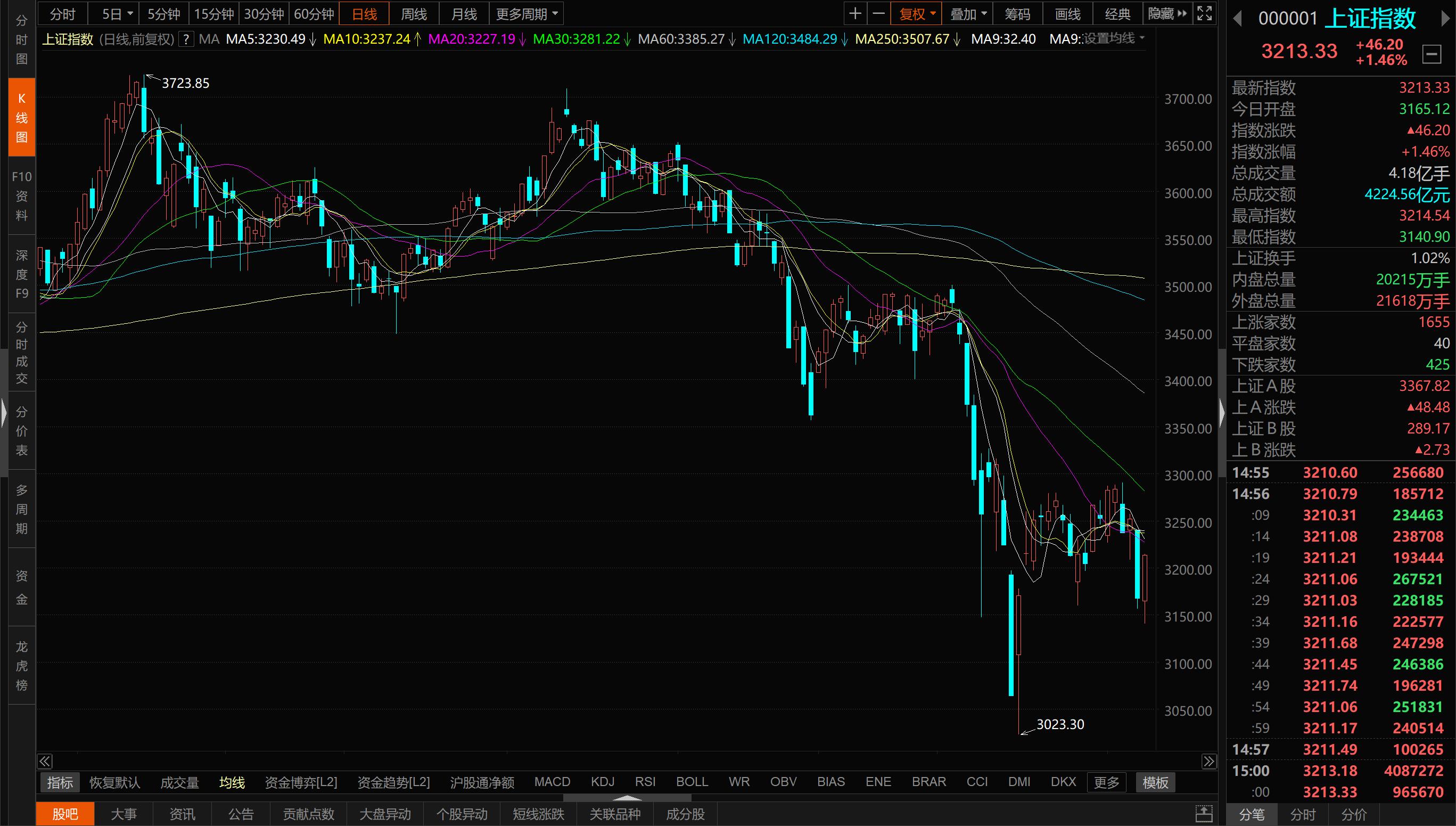The width and height of the screenshot is (1456, 826).
Task: Click the question mark help icon
Action: (185, 39)
